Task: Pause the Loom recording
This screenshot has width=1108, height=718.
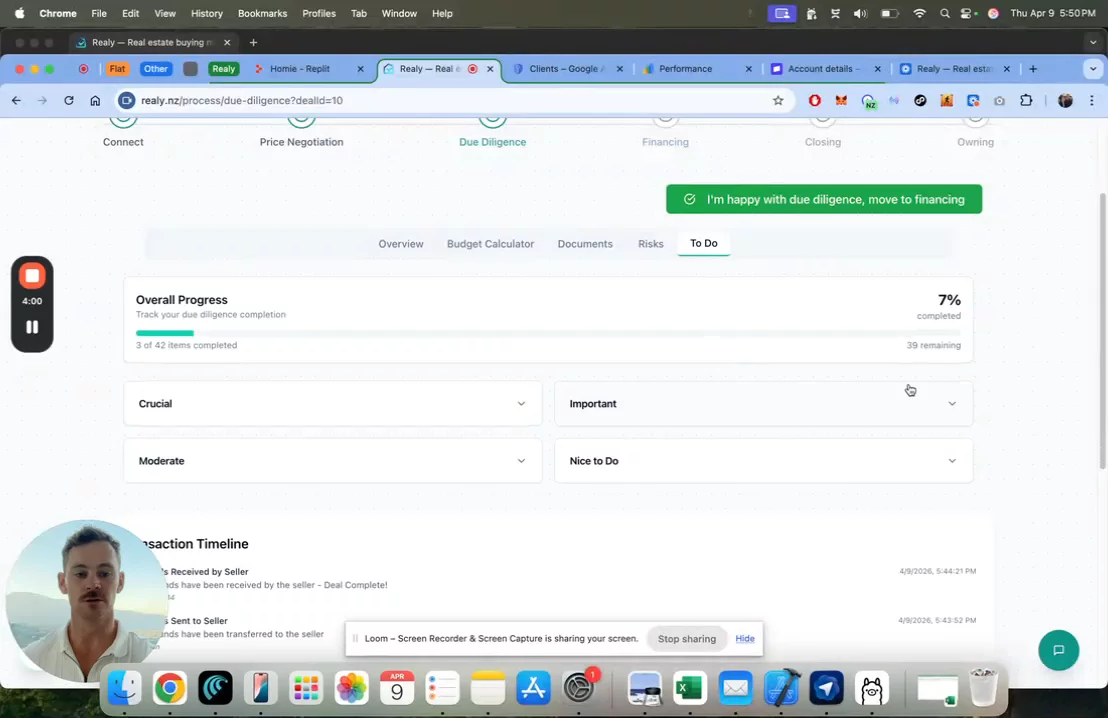Action: pos(32,326)
